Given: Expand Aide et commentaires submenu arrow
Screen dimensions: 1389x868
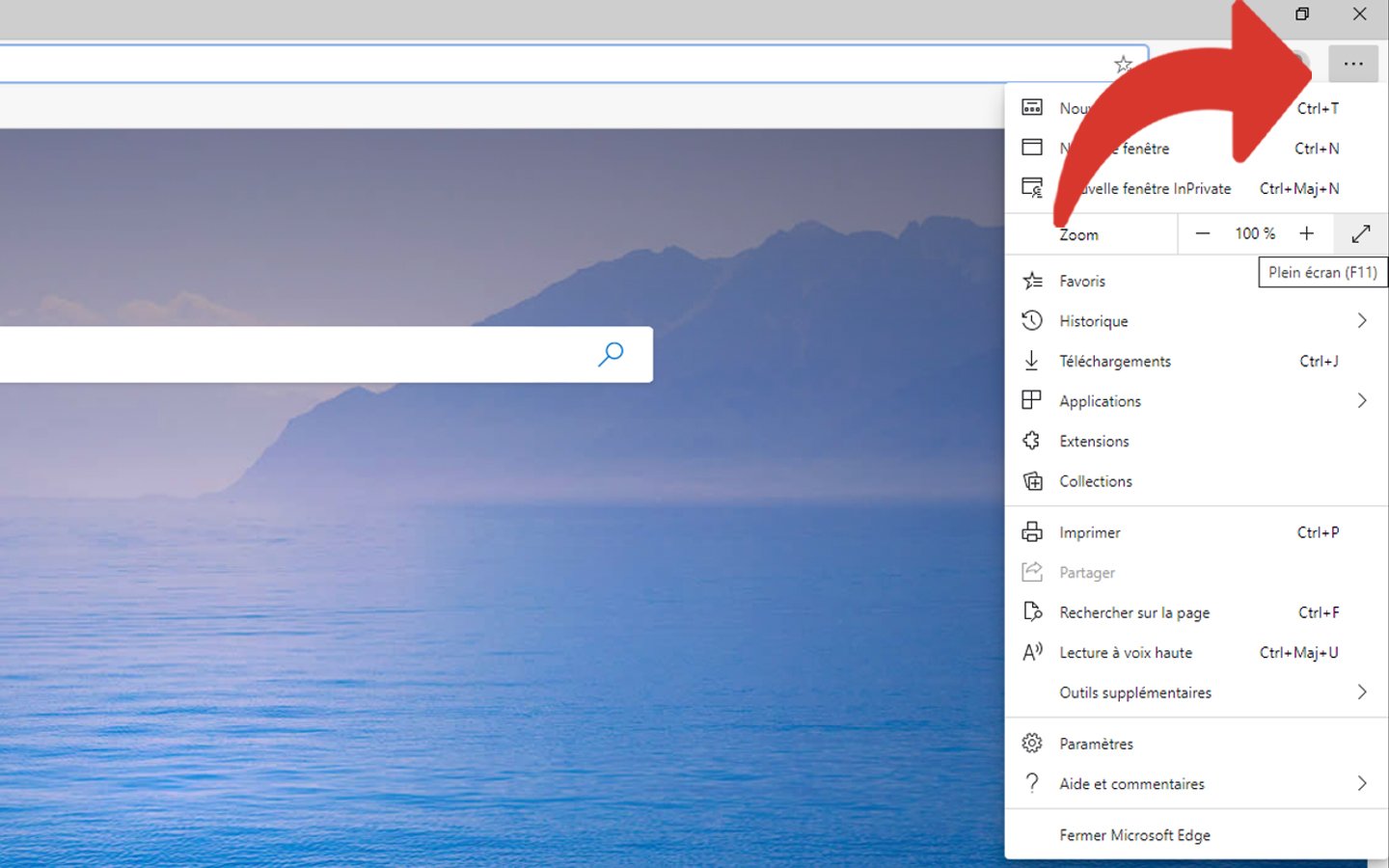Looking at the screenshot, I should [x=1361, y=783].
